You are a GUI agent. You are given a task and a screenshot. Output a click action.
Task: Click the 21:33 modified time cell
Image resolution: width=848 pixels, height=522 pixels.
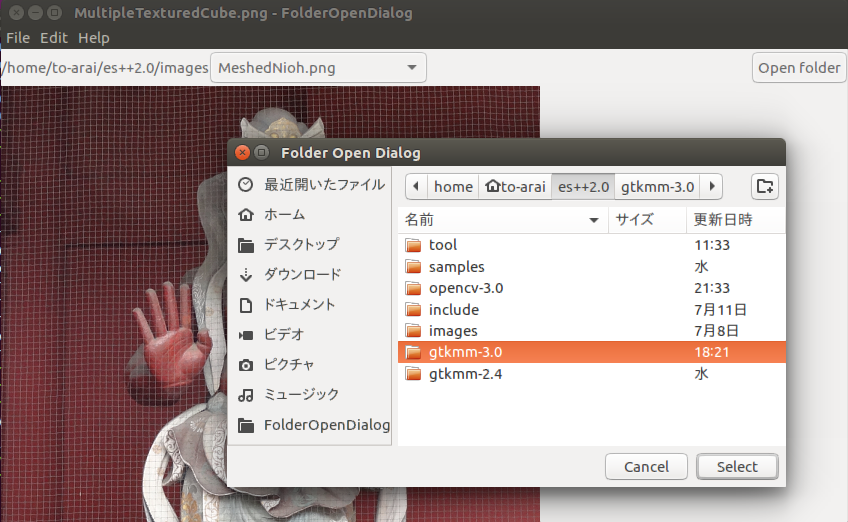coord(712,288)
